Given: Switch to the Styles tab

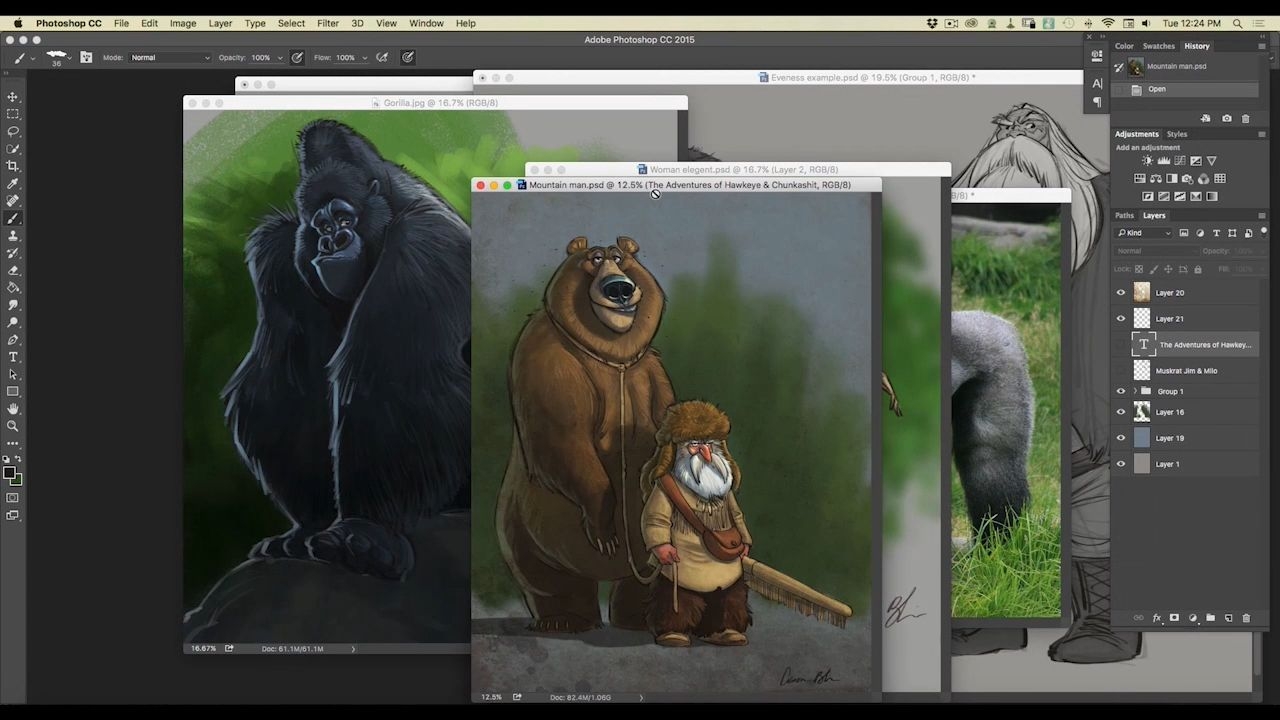Looking at the screenshot, I should 1177,134.
